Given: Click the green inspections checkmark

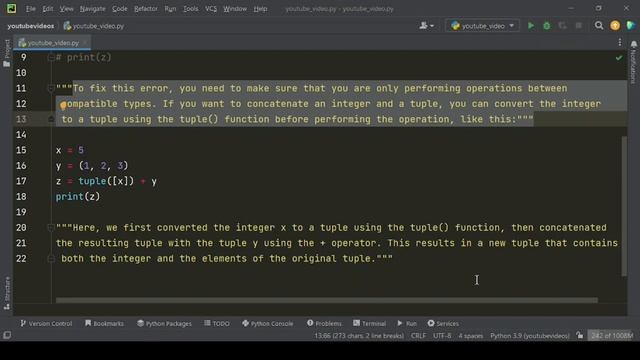Looking at the screenshot, I should (619, 58).
